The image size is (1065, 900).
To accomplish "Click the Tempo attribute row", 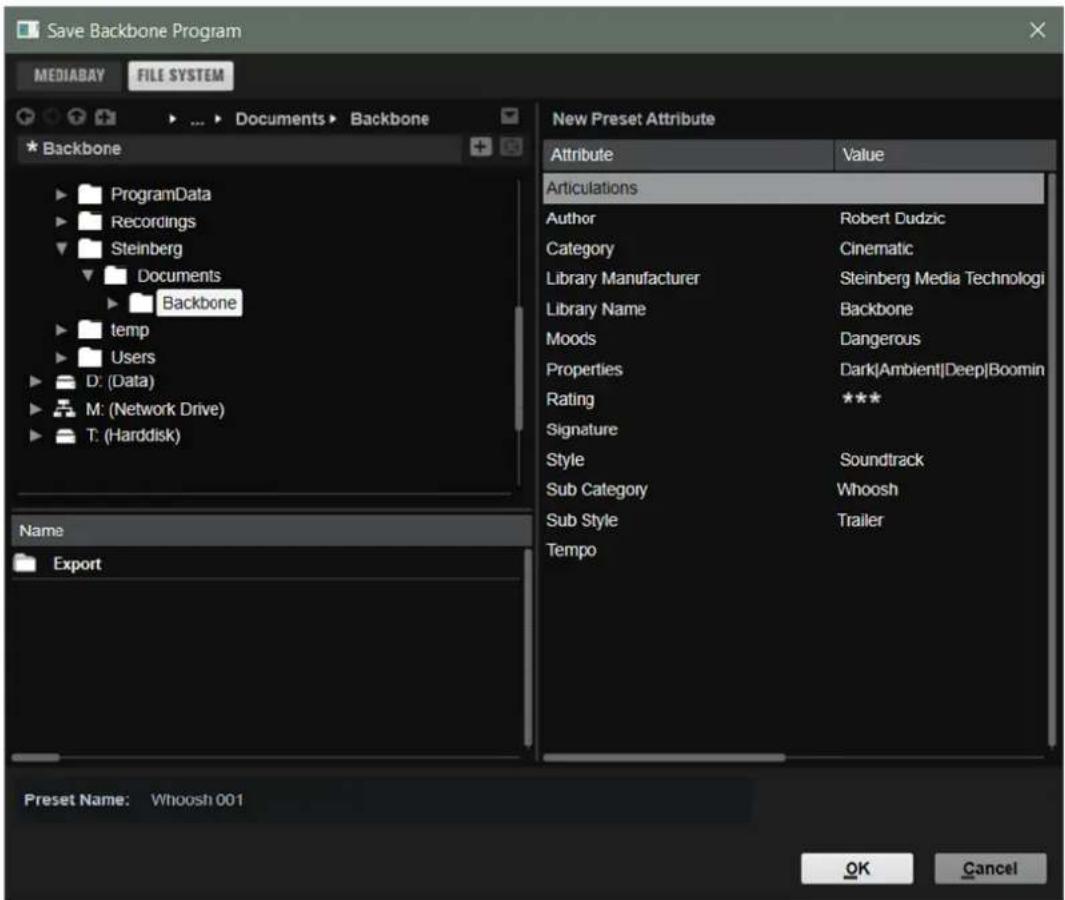I will tap(793, 550).
